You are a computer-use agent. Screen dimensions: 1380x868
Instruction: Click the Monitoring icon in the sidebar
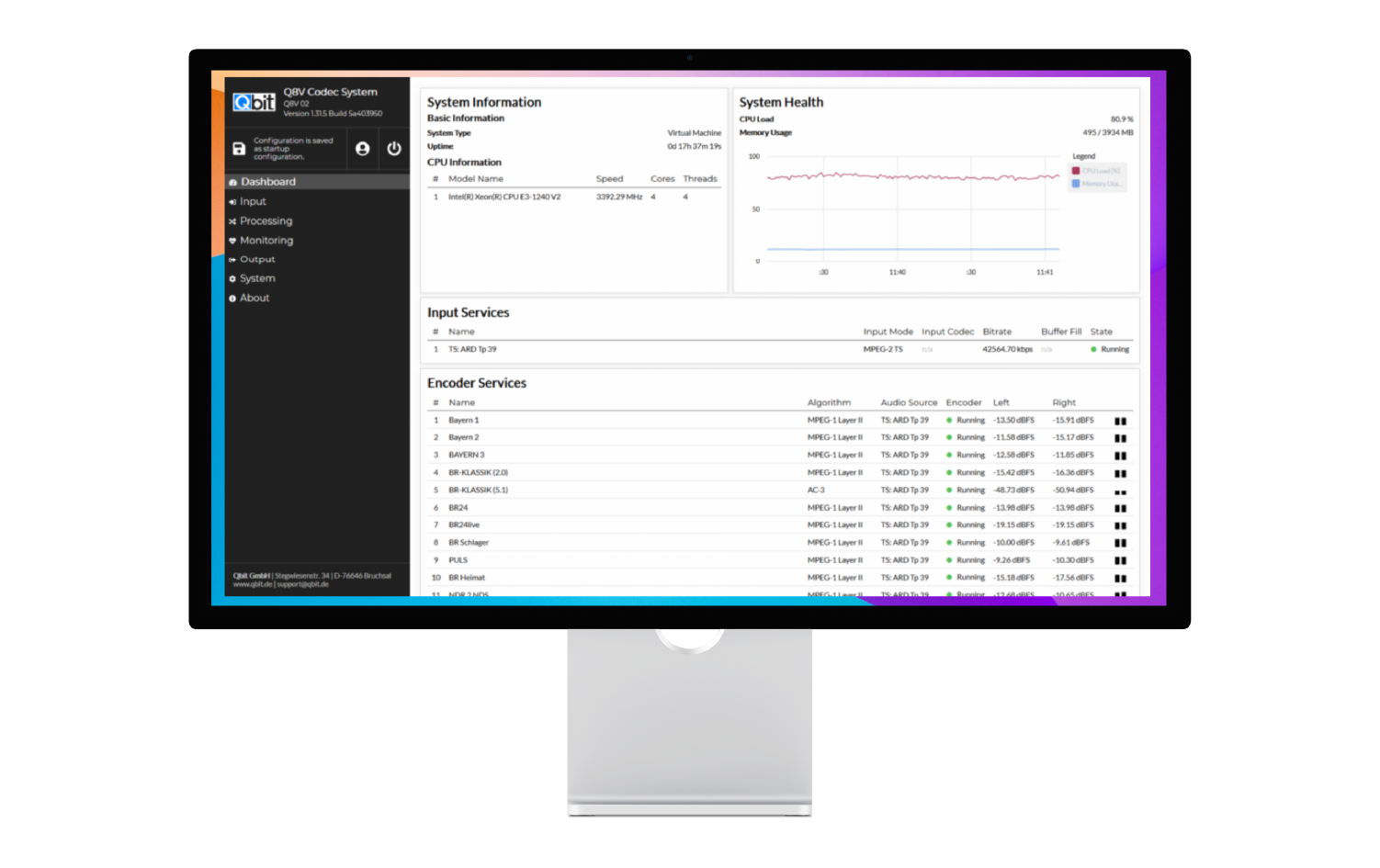pos(232,240)
